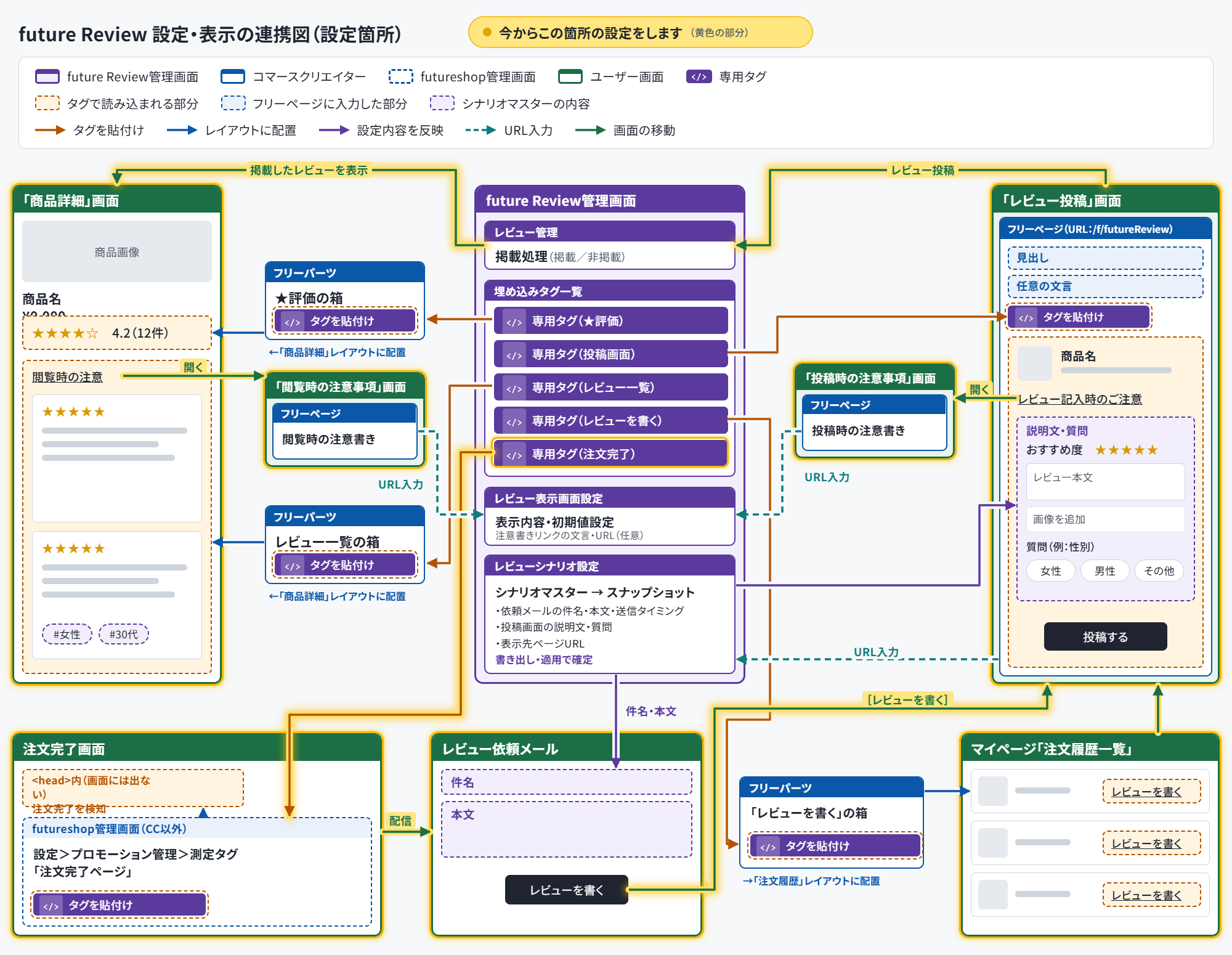The width and height of the screenshot is (1232, 955).
Task: Click 掲載処理 (掲載/非掲載) text
Action: [x=559, y=257]
